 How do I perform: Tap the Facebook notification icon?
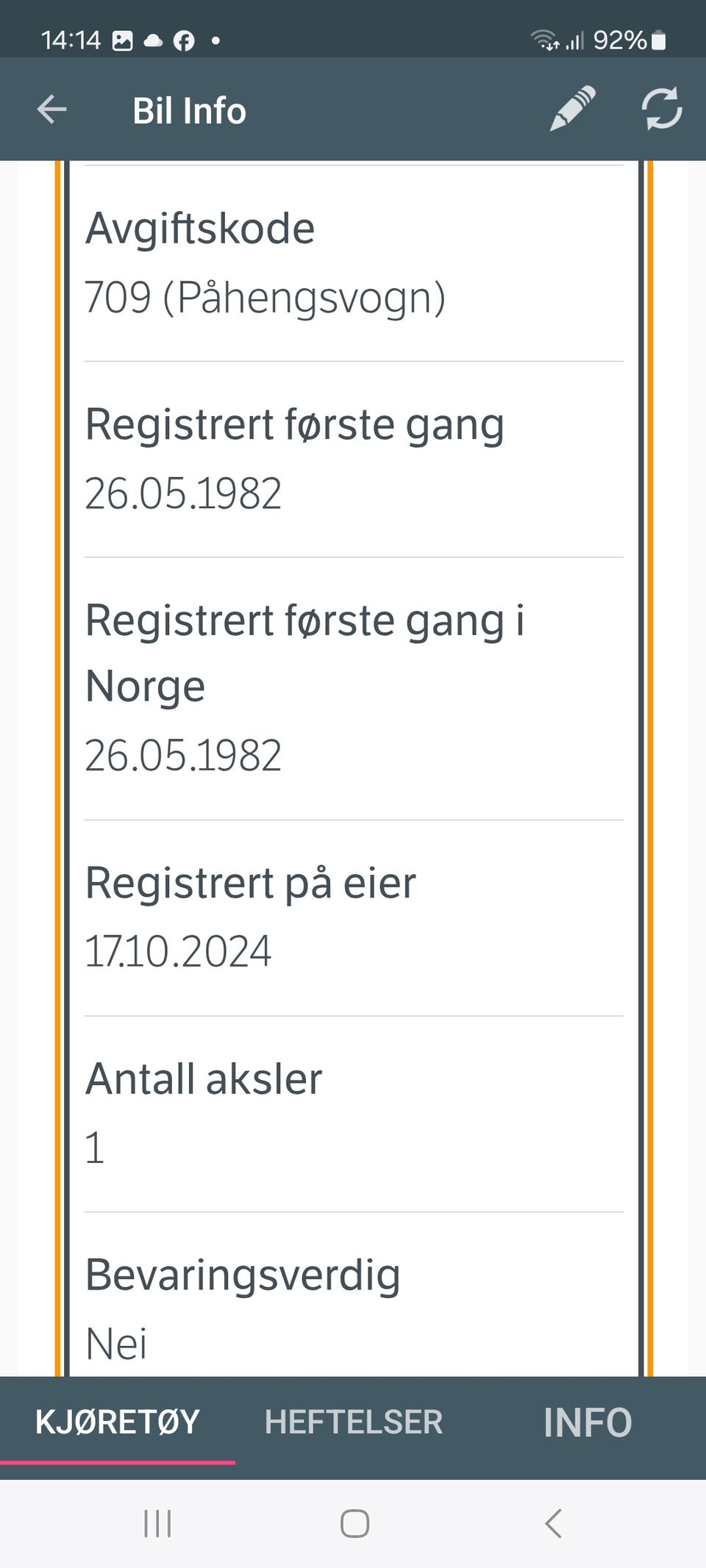click(184, 40)
